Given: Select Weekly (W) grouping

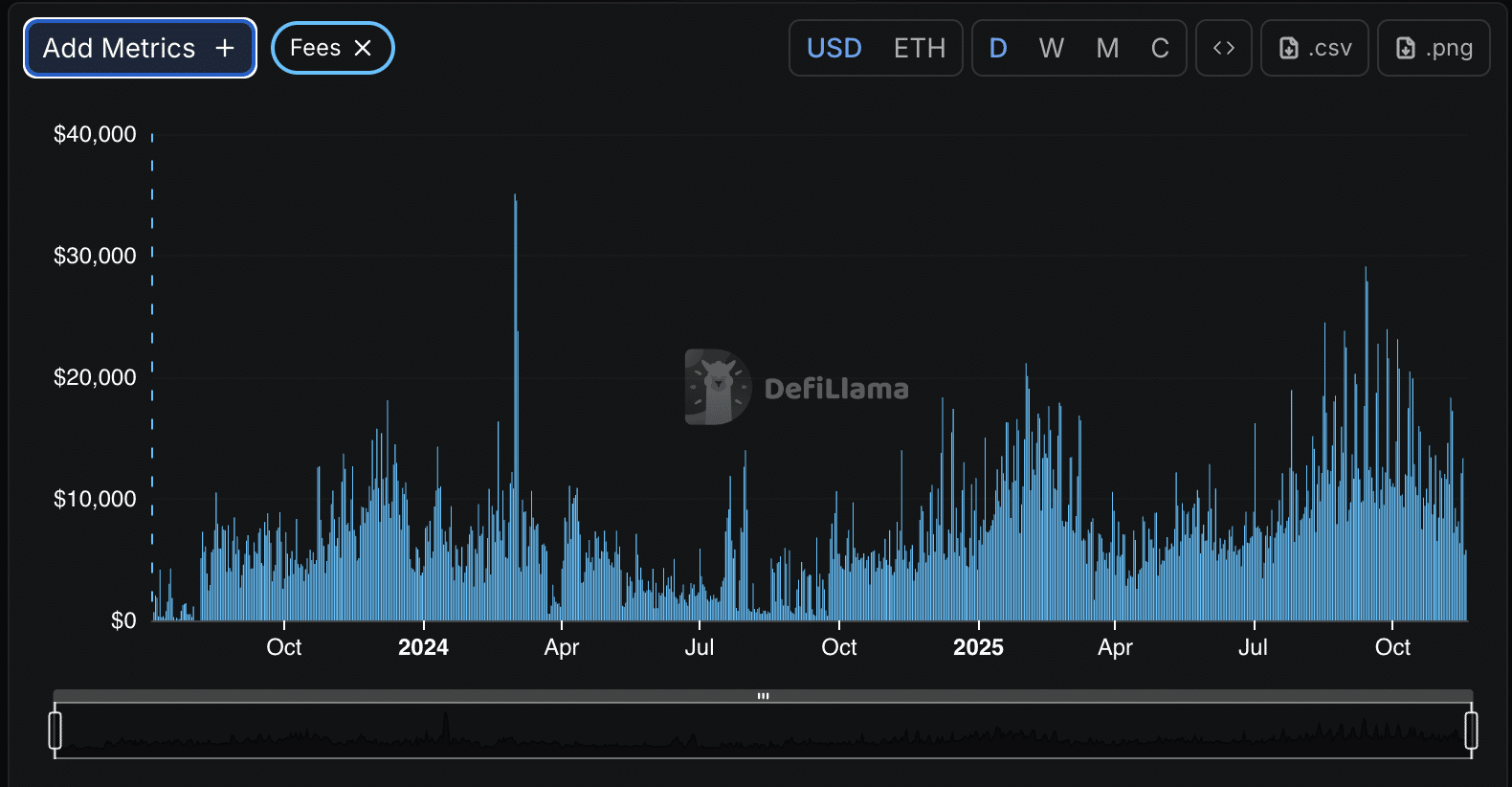Looking at the screenshot, I should [x=1051, y=48].
